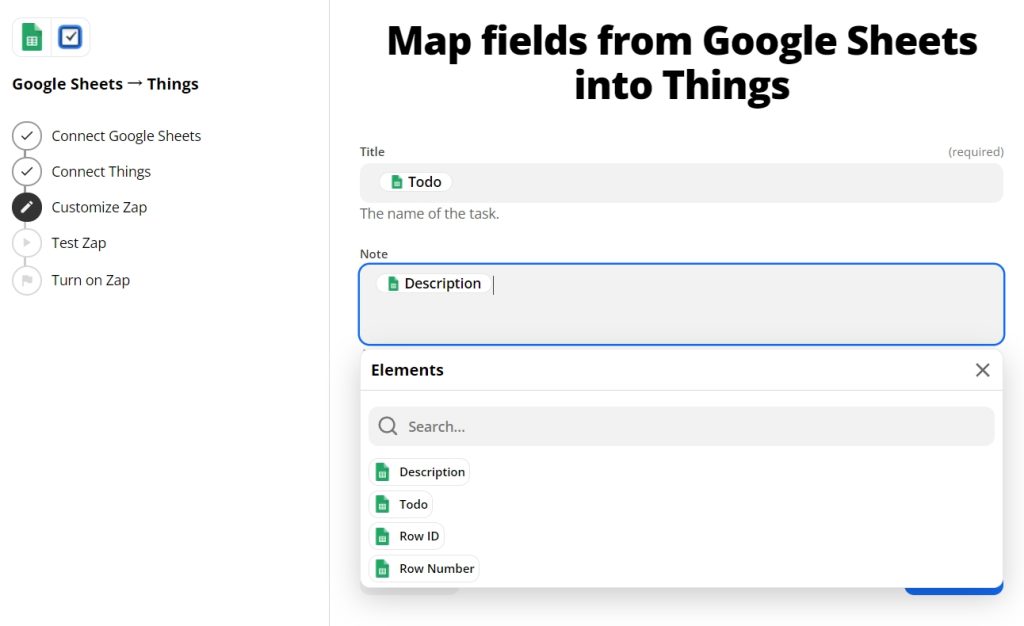
Task: Open the Test Zap step label
Action: (79, 243)
